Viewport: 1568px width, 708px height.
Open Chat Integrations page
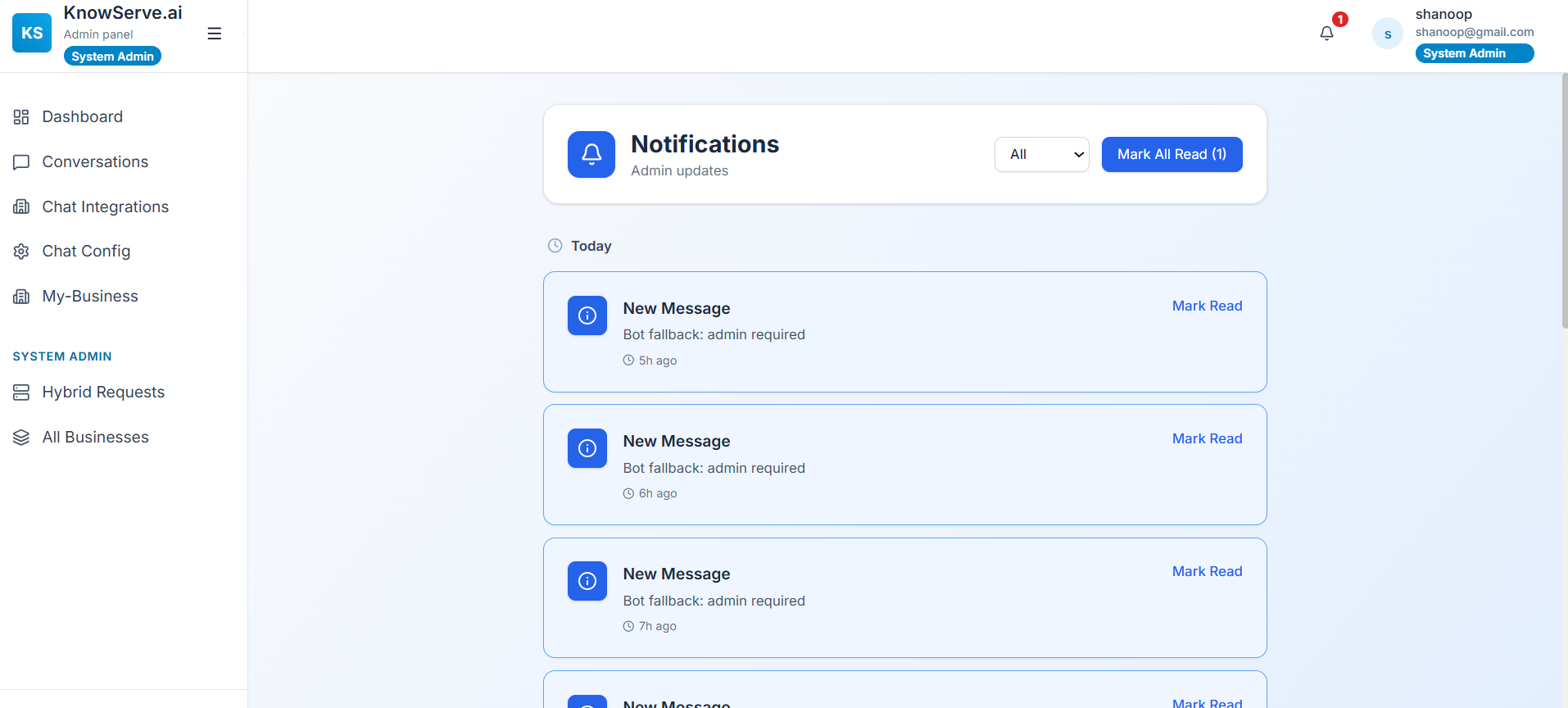coord(105,207)
